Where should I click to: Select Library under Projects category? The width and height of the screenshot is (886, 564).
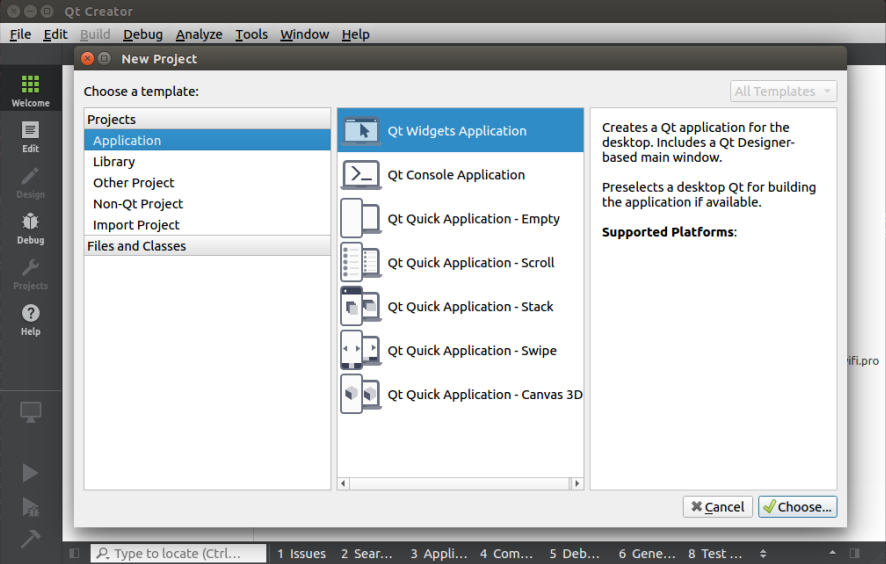coord(114,162)
